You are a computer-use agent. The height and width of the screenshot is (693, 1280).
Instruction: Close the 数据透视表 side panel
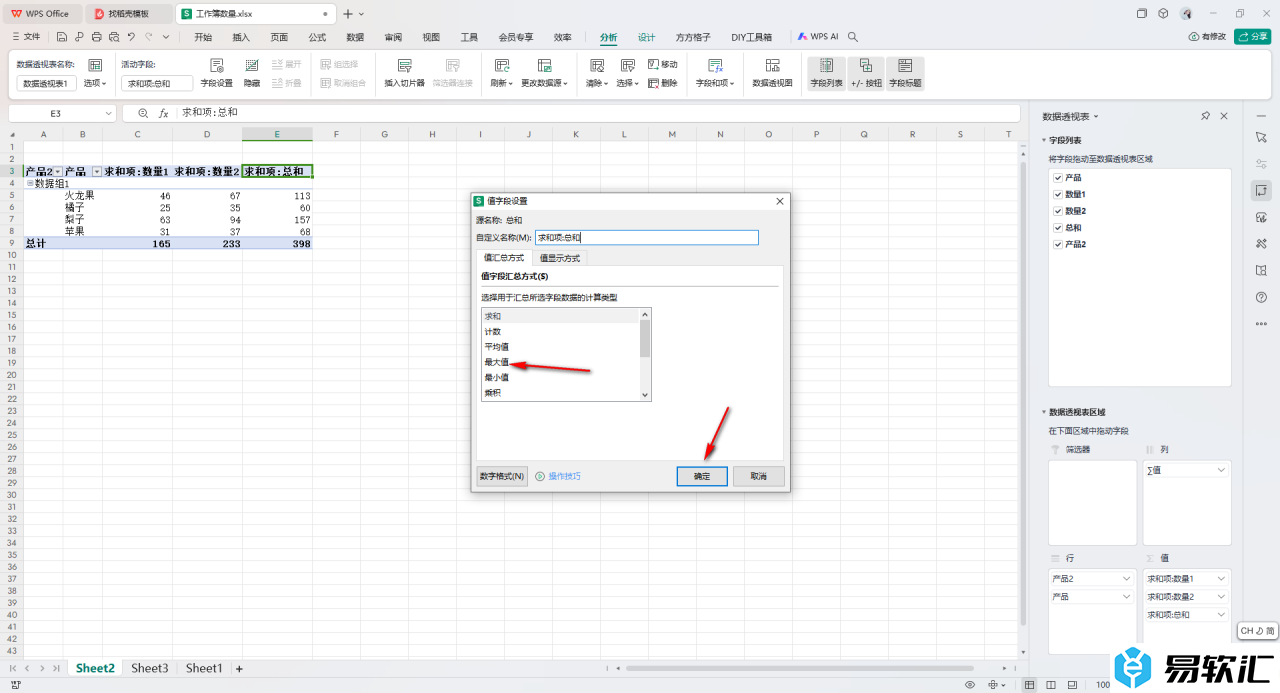coord(1224,116)
